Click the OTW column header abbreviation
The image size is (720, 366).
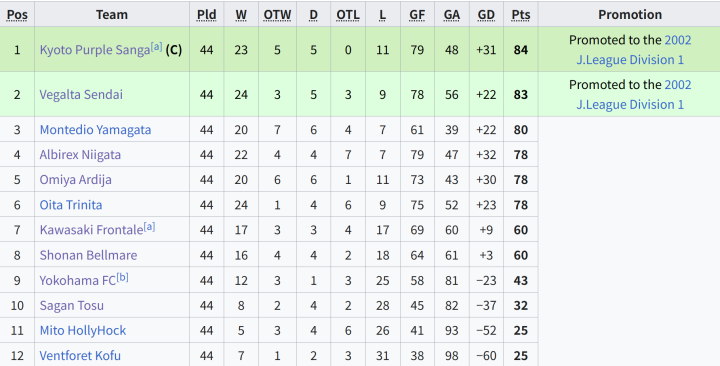pos(277,15)
